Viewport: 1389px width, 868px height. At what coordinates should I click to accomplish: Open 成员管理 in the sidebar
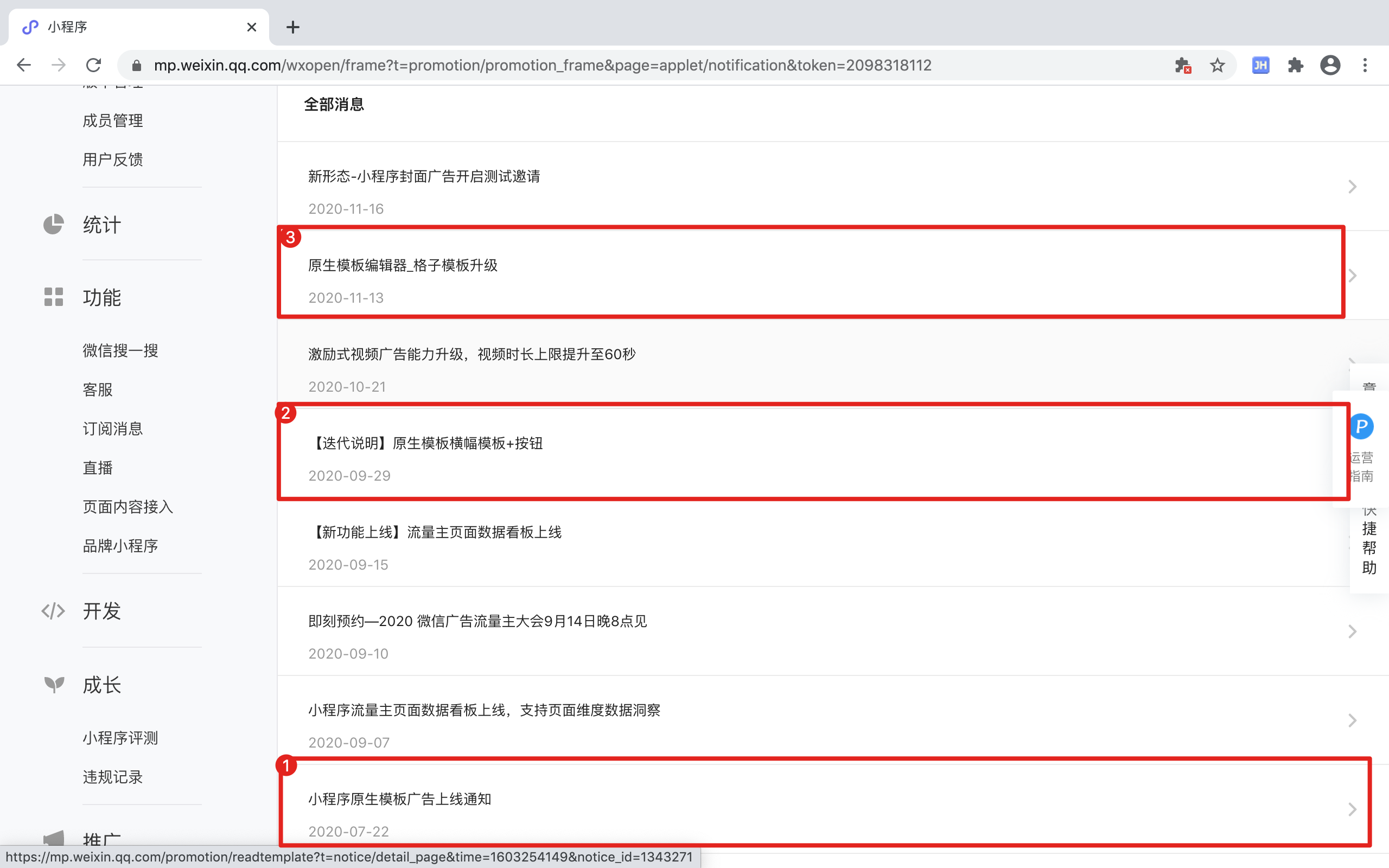(x=112, y=120)
